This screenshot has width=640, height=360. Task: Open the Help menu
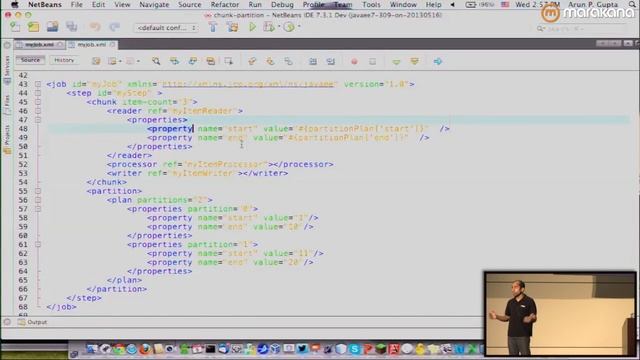[x=433, y=4]
